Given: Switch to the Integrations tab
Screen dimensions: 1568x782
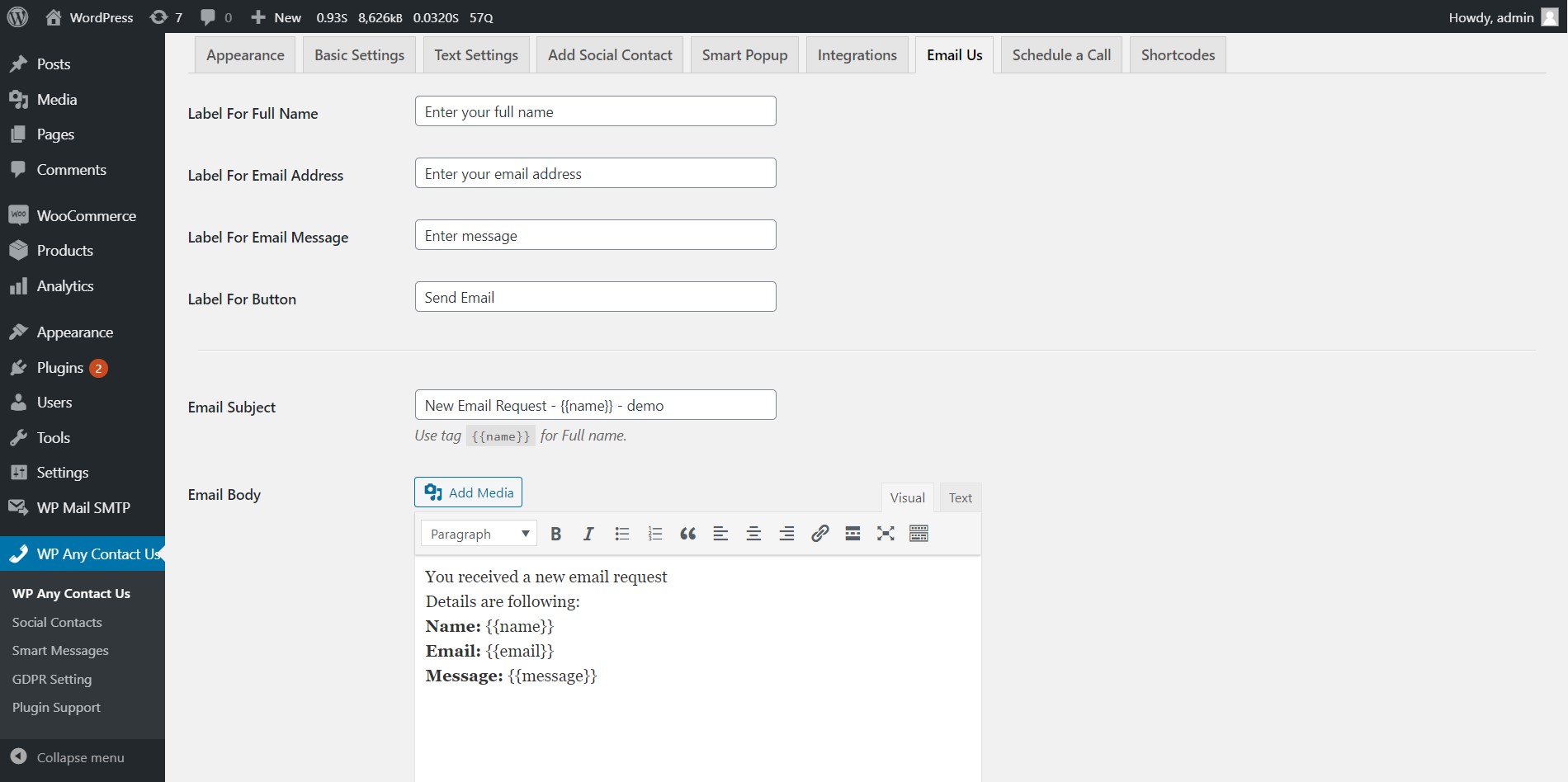Looking at the screenshot, I should click(857, 55).
